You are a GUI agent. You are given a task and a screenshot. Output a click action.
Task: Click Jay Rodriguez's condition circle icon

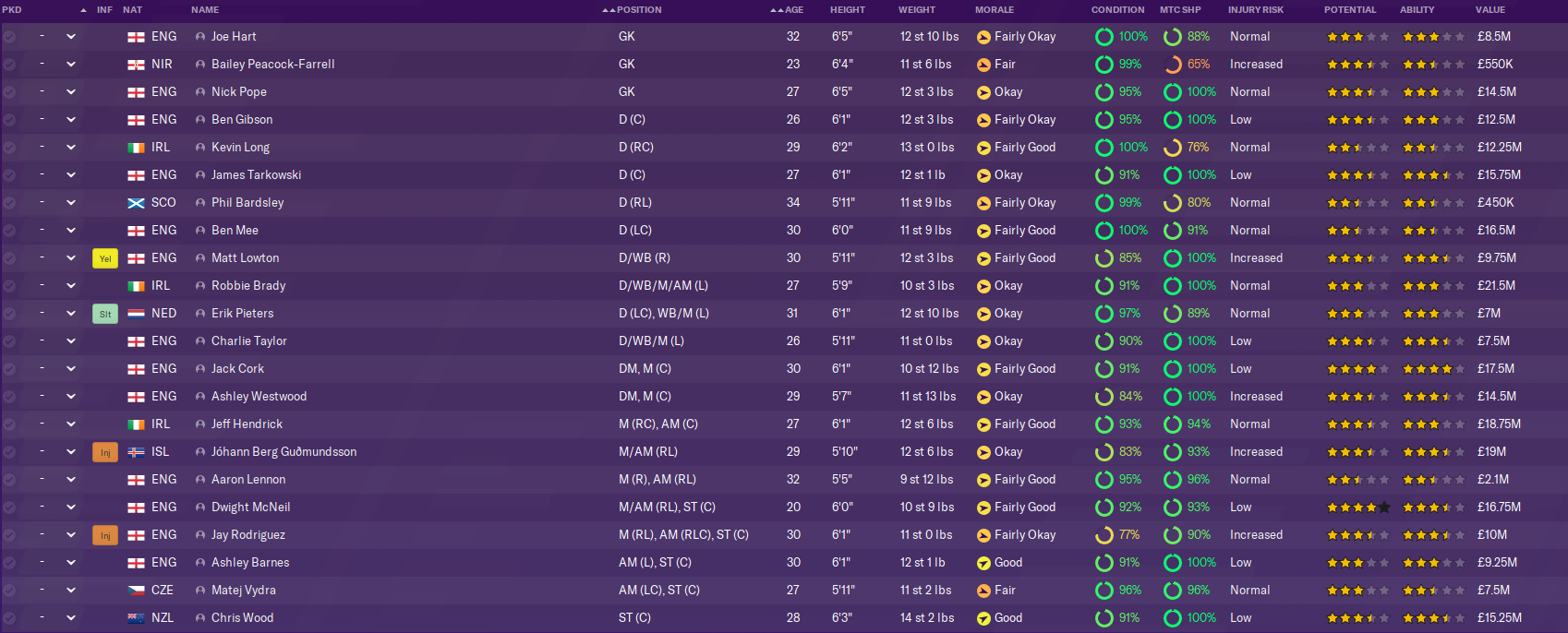coord(1104,535)
